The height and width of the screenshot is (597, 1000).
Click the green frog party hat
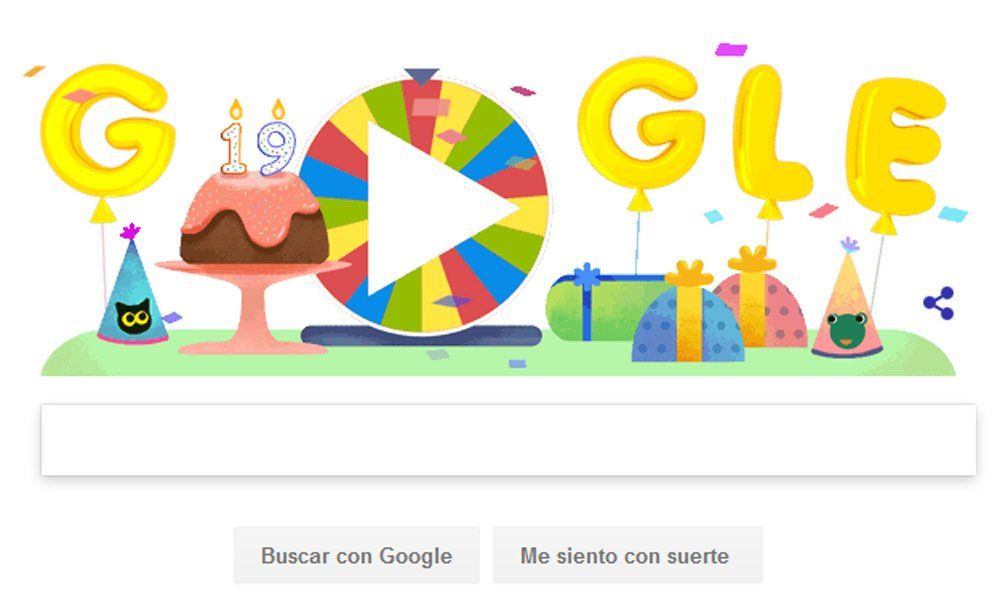[848, 298]
